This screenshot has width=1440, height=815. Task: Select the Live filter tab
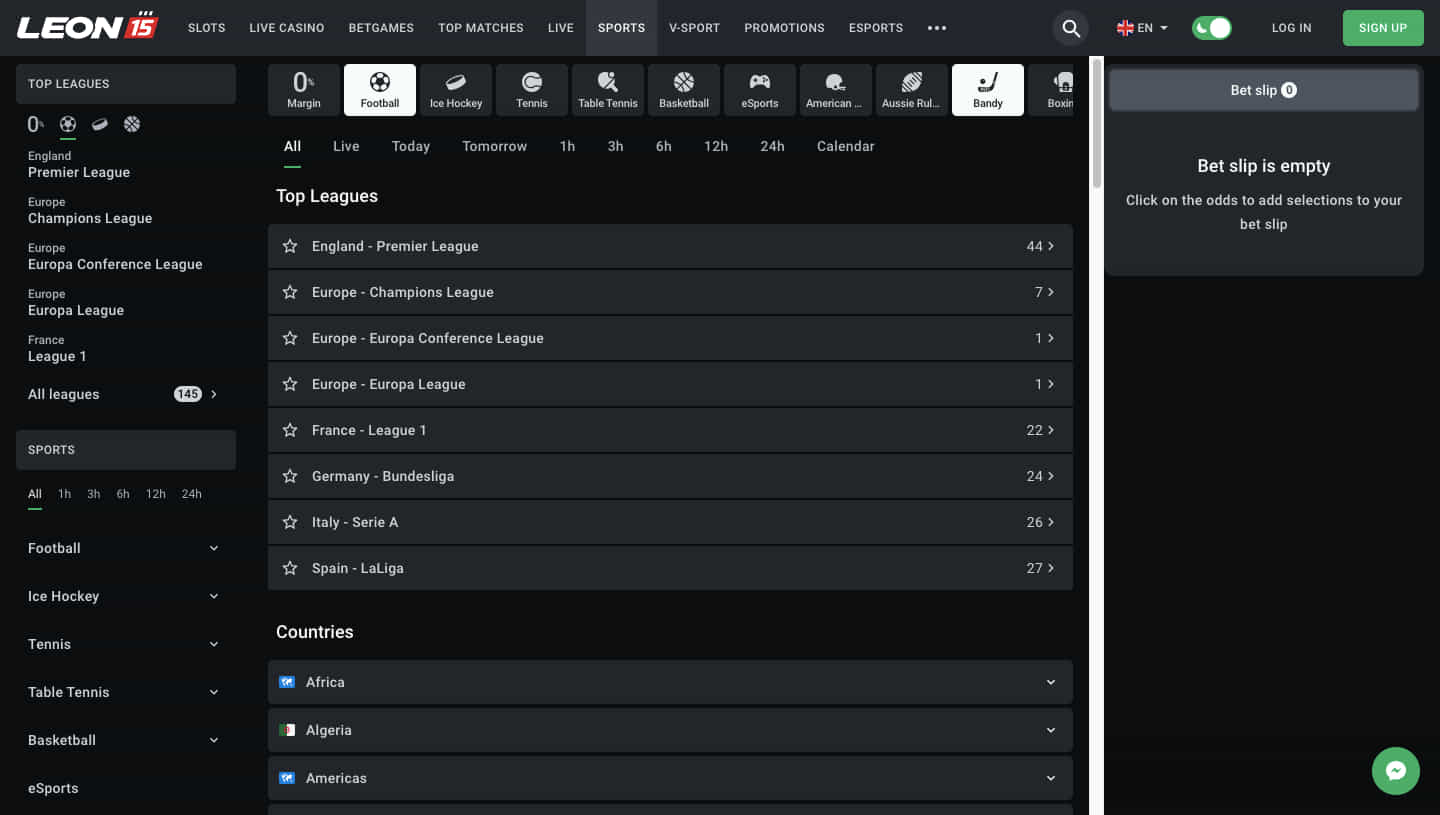coord(346,146)
